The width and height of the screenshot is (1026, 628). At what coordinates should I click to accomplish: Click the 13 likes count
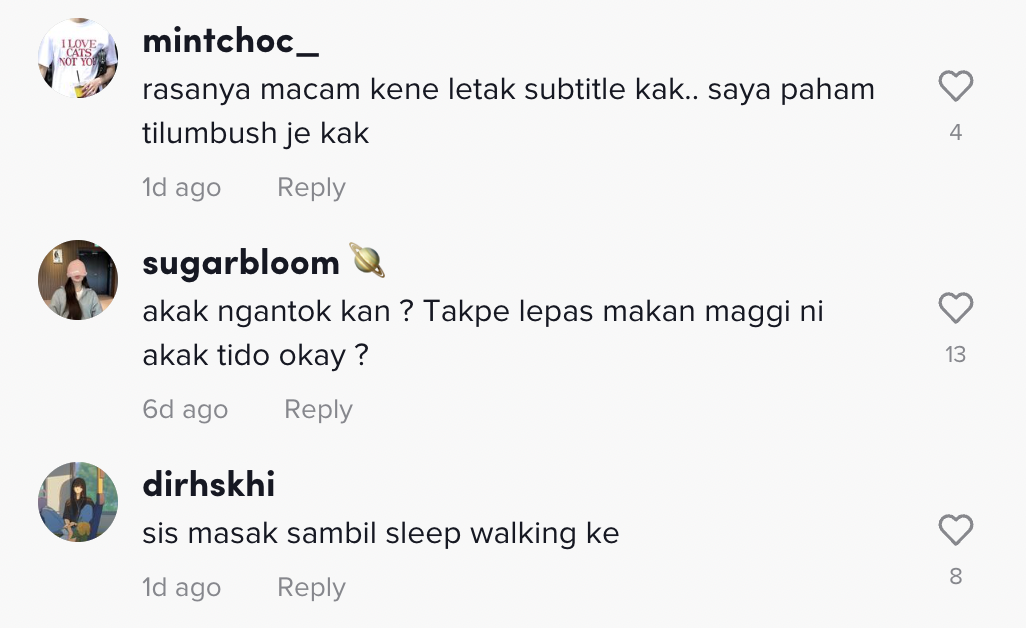956,354
